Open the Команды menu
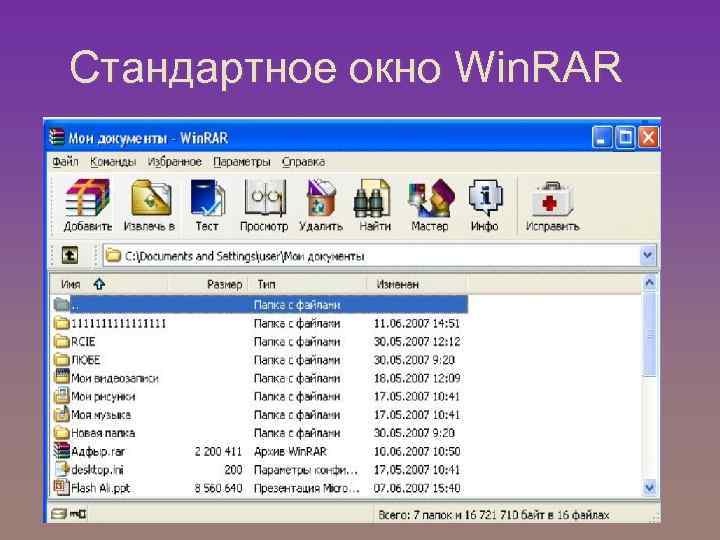The height and width of the screenshot is (540, 720). coord(113,162)
